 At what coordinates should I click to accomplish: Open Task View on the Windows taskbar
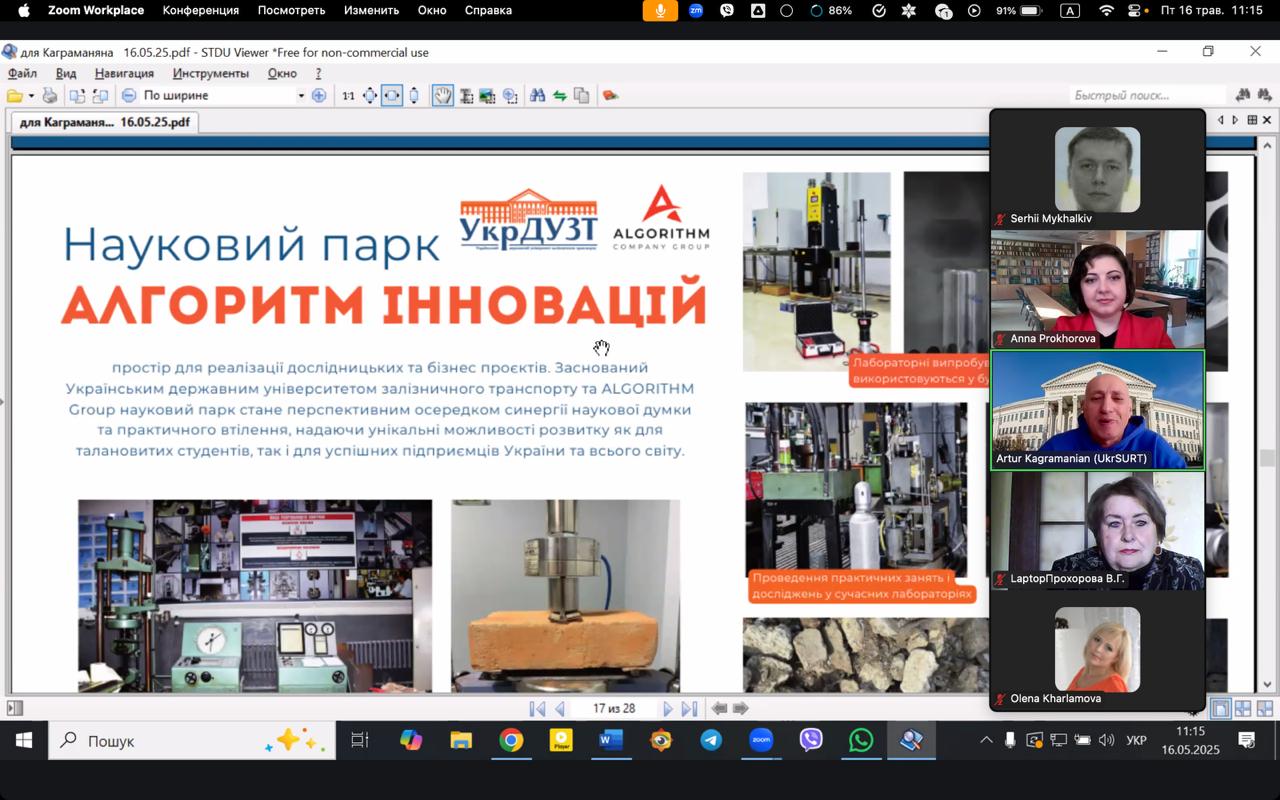[360, 741]
